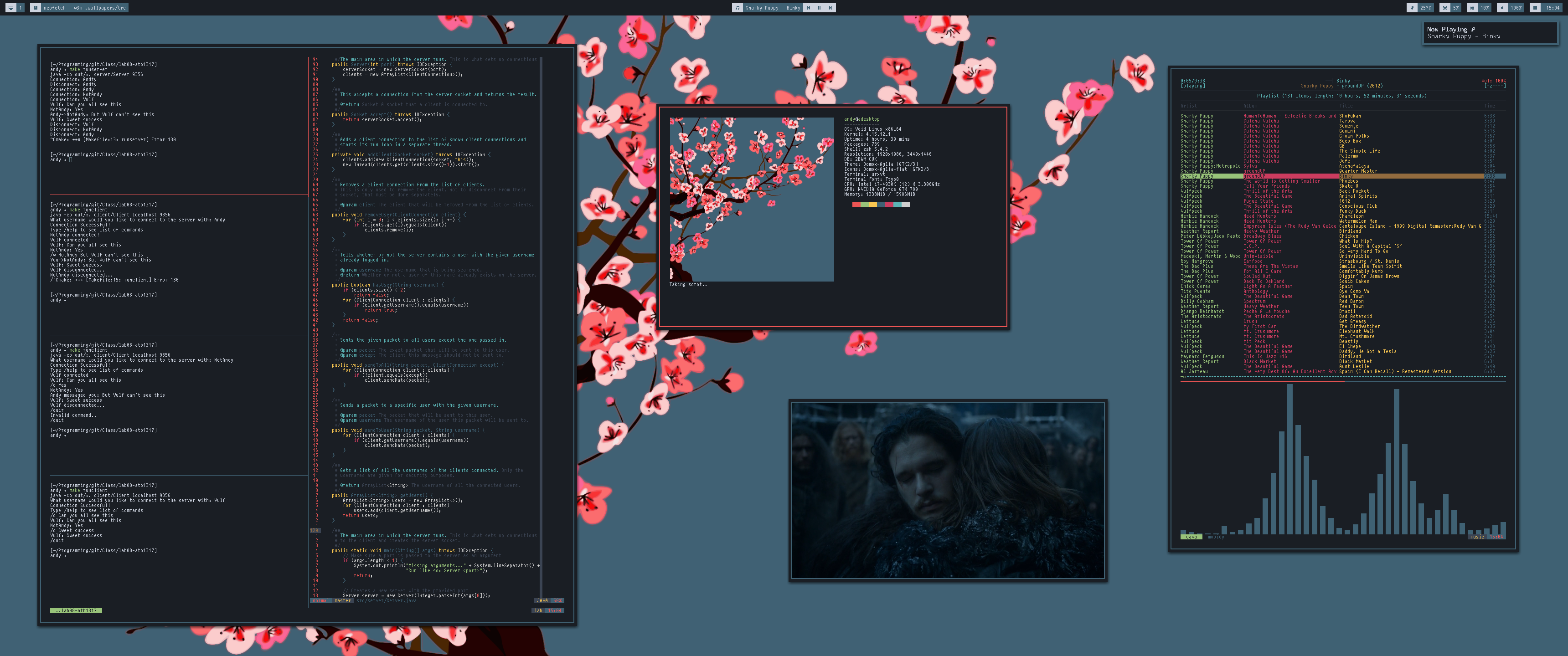Click the temperature thermometer icon

click(x=1412, y=8)
